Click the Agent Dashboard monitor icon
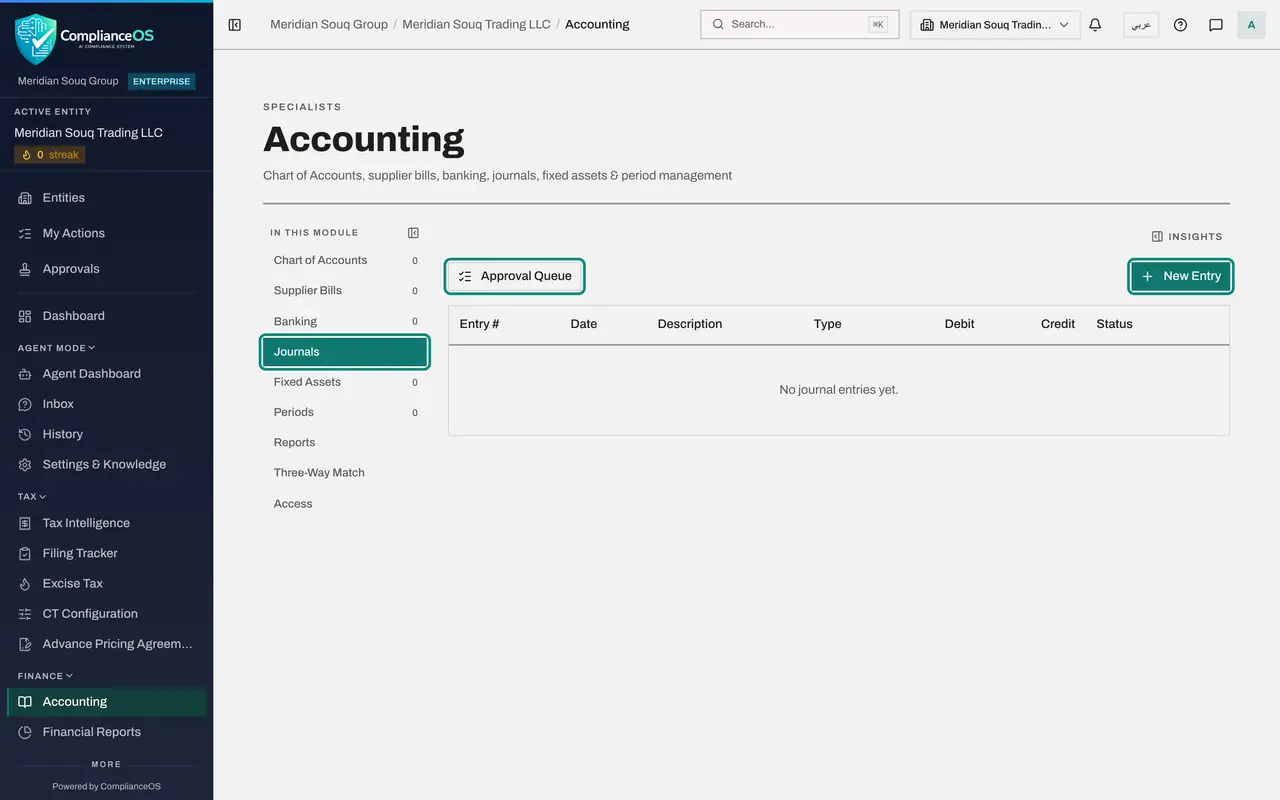Viewport: 1280px width, 800px height. click(x=25, y=374)
